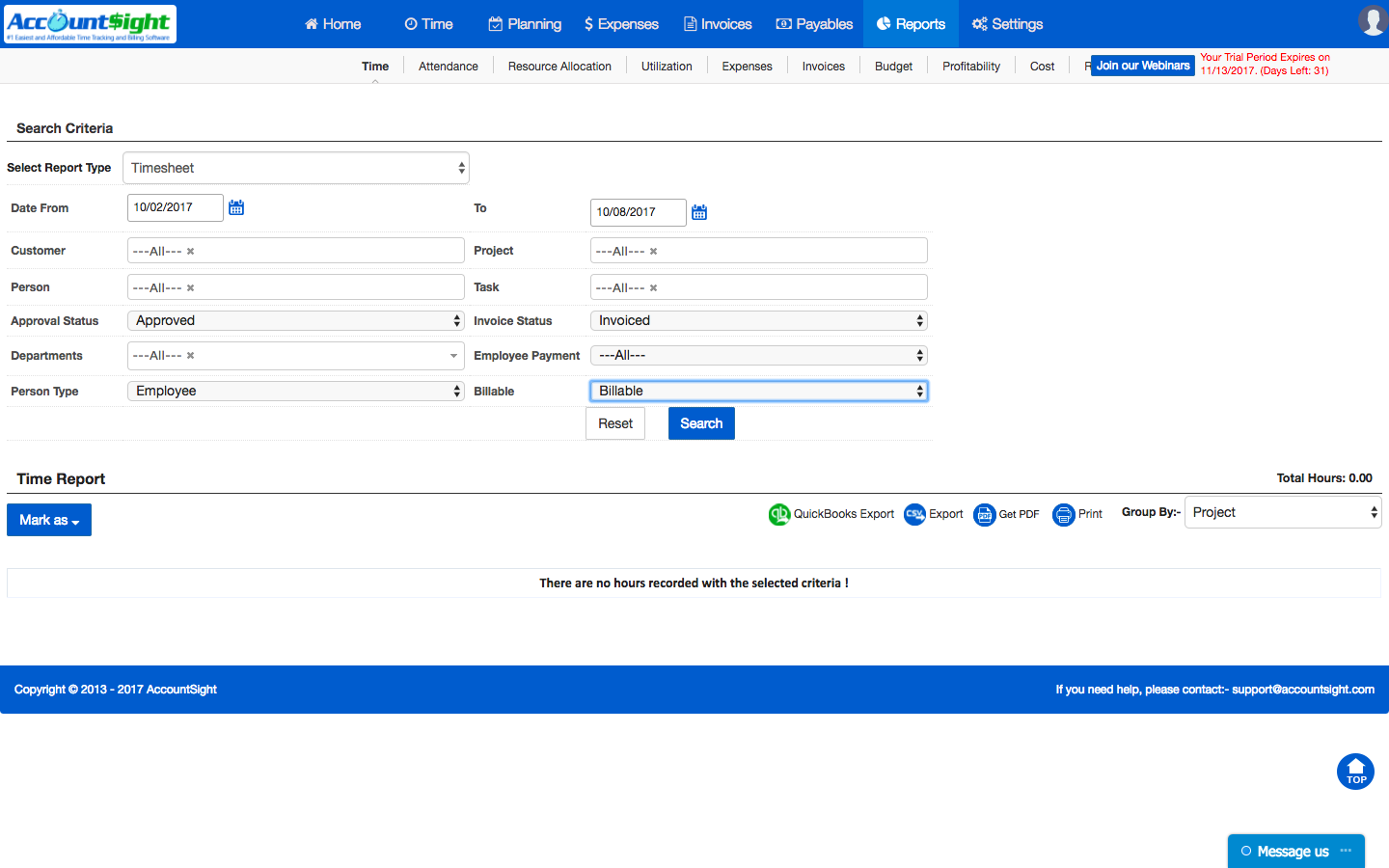
Task: Open the Mark as menu
Action: click(x=48, y=519)
